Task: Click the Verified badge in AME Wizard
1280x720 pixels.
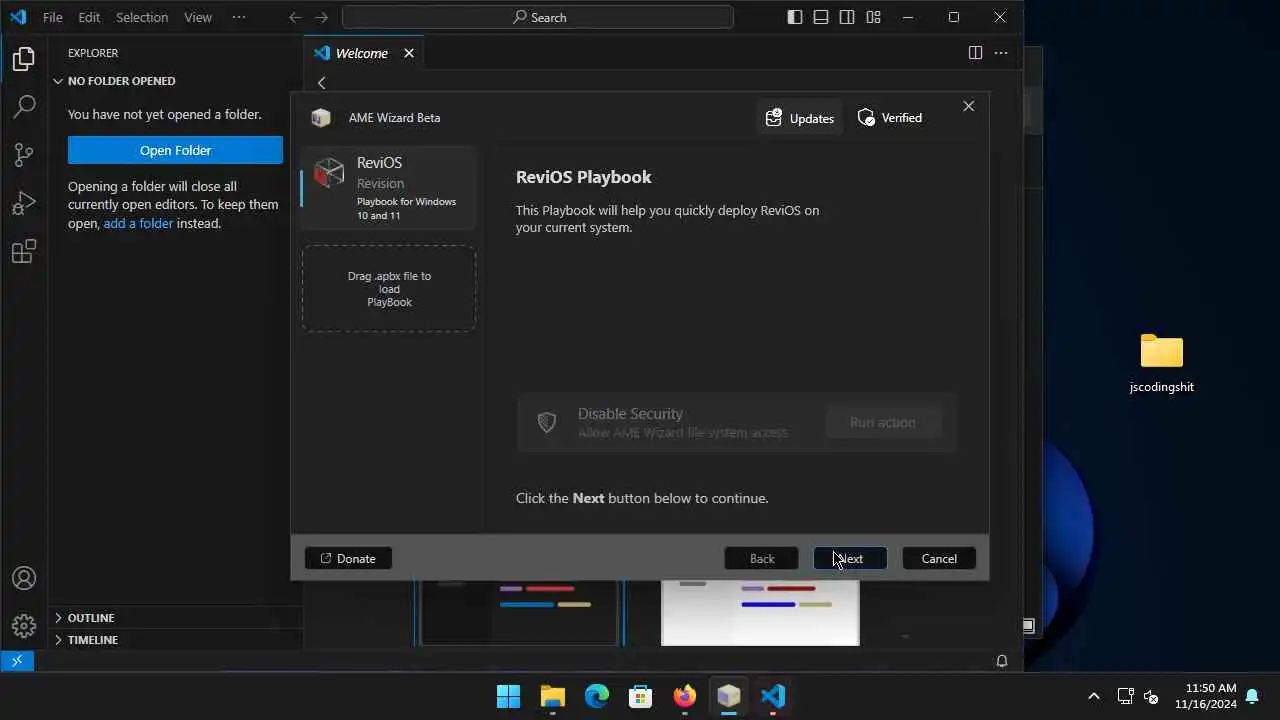Action: [x=890, y=118]
